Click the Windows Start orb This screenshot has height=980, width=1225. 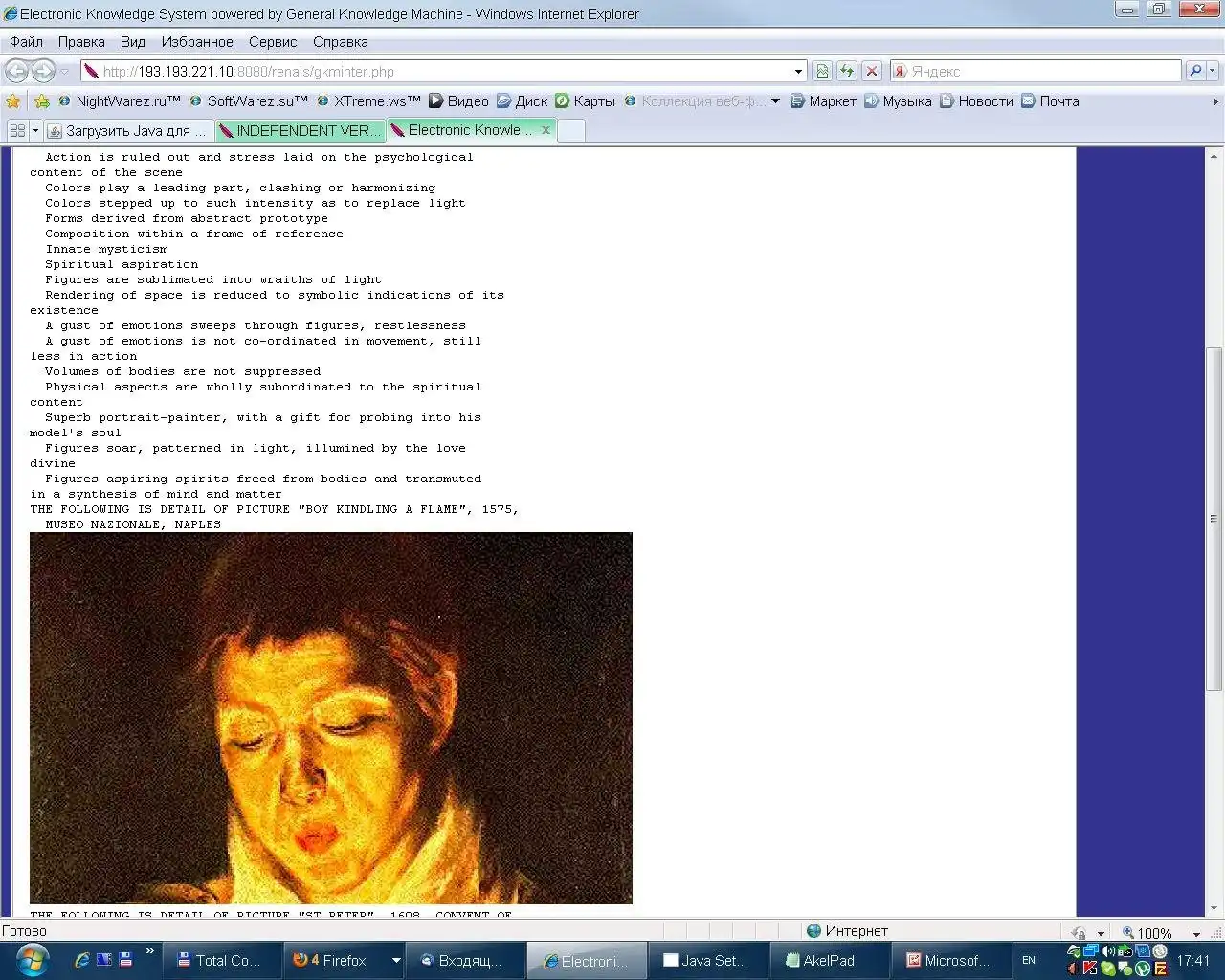pos(32,960)
